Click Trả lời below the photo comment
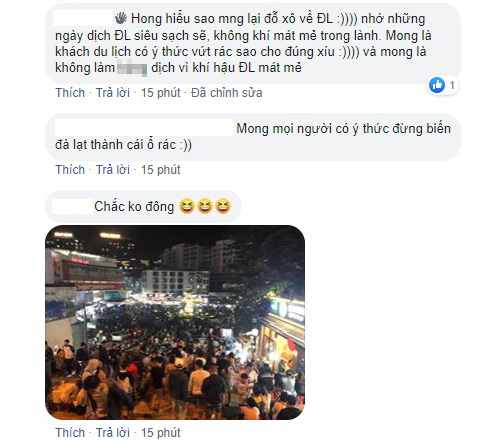Image resolution: width=488 pixels, height=442 pixels. tap(113, 433)
